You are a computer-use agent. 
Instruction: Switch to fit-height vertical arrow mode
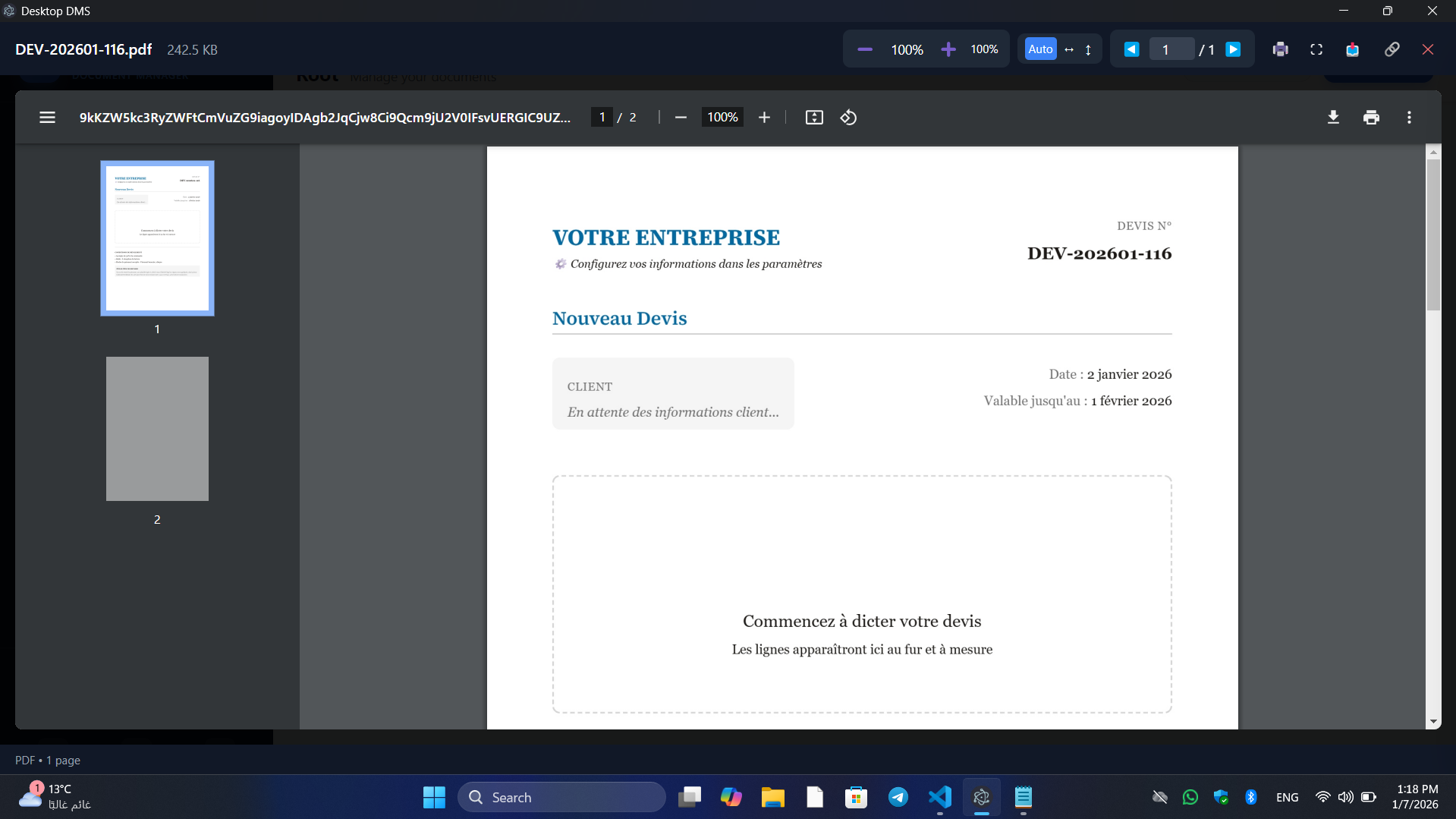tap(1088, 49)
